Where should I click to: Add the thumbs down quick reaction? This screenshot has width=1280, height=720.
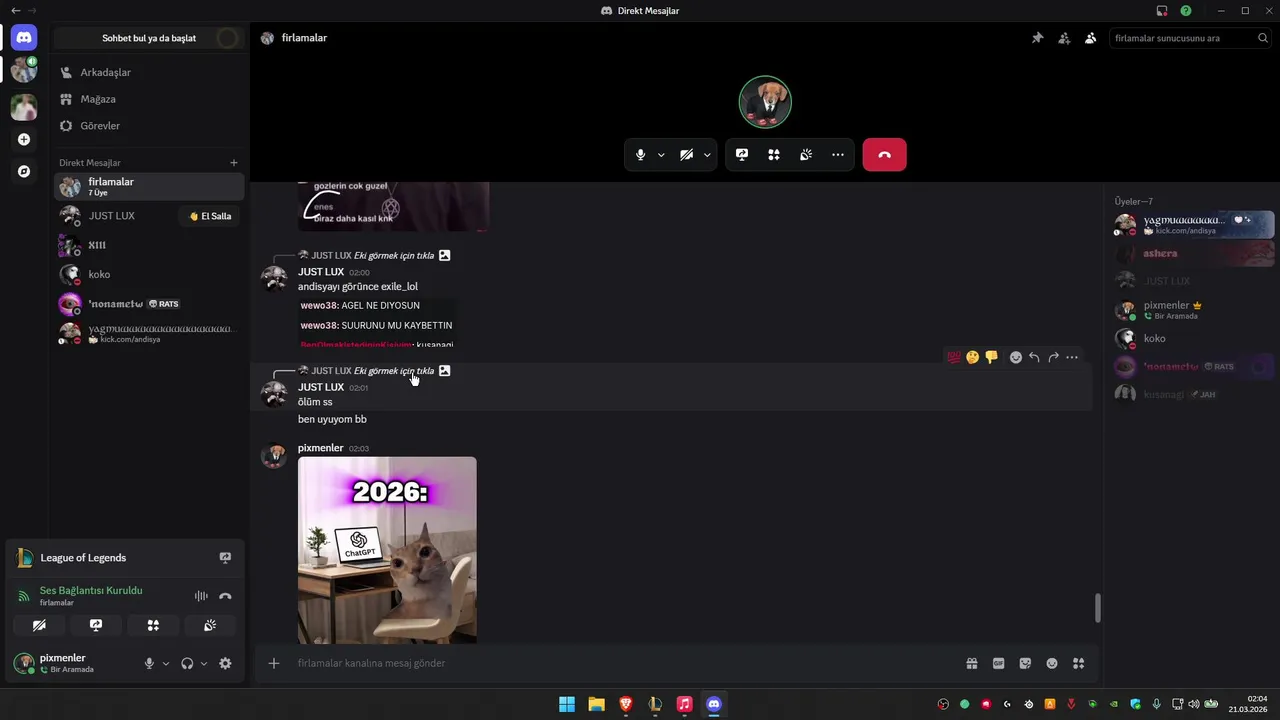point(991,357)
